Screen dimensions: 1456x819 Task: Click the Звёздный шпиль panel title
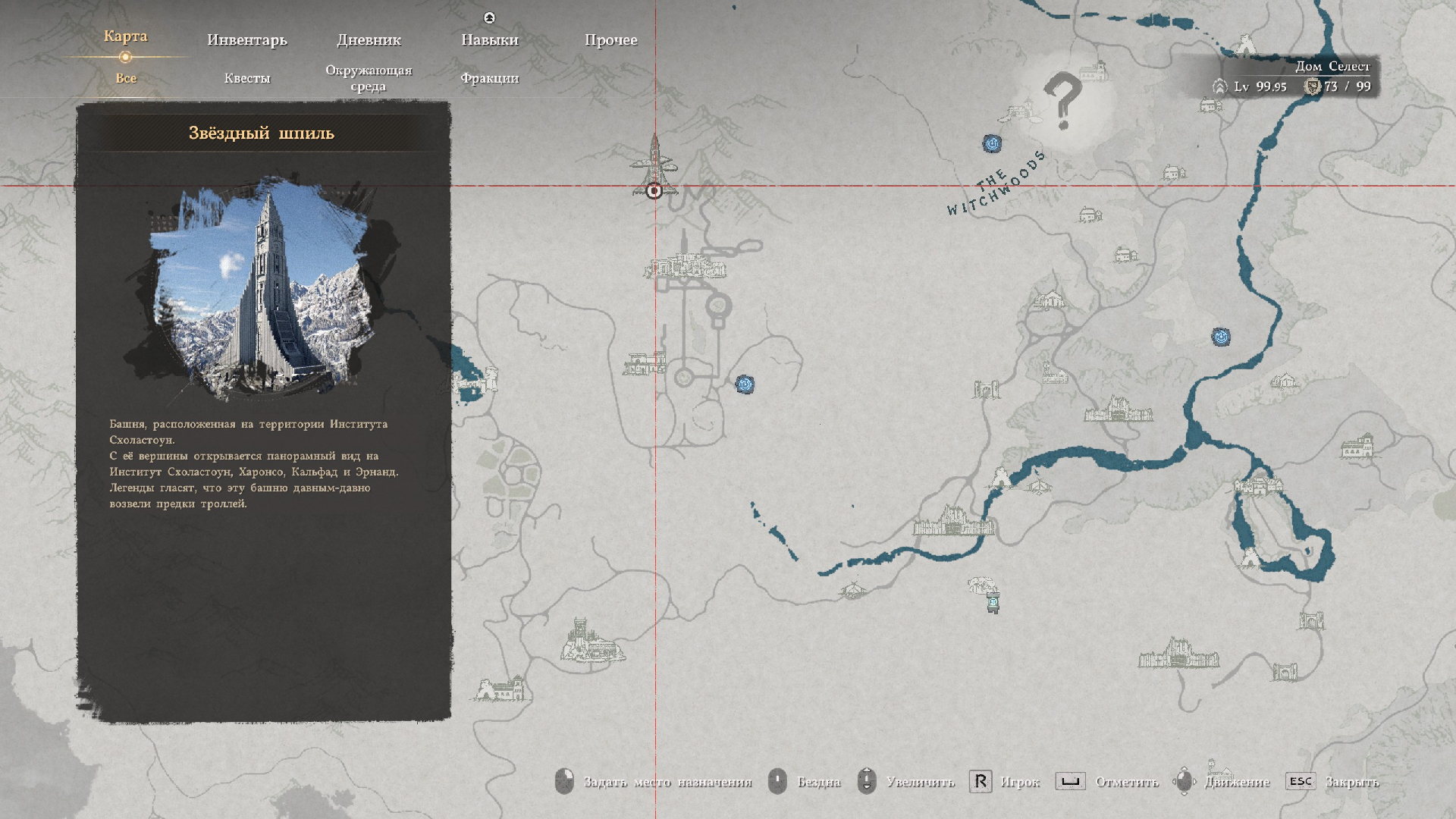point(262,133)
